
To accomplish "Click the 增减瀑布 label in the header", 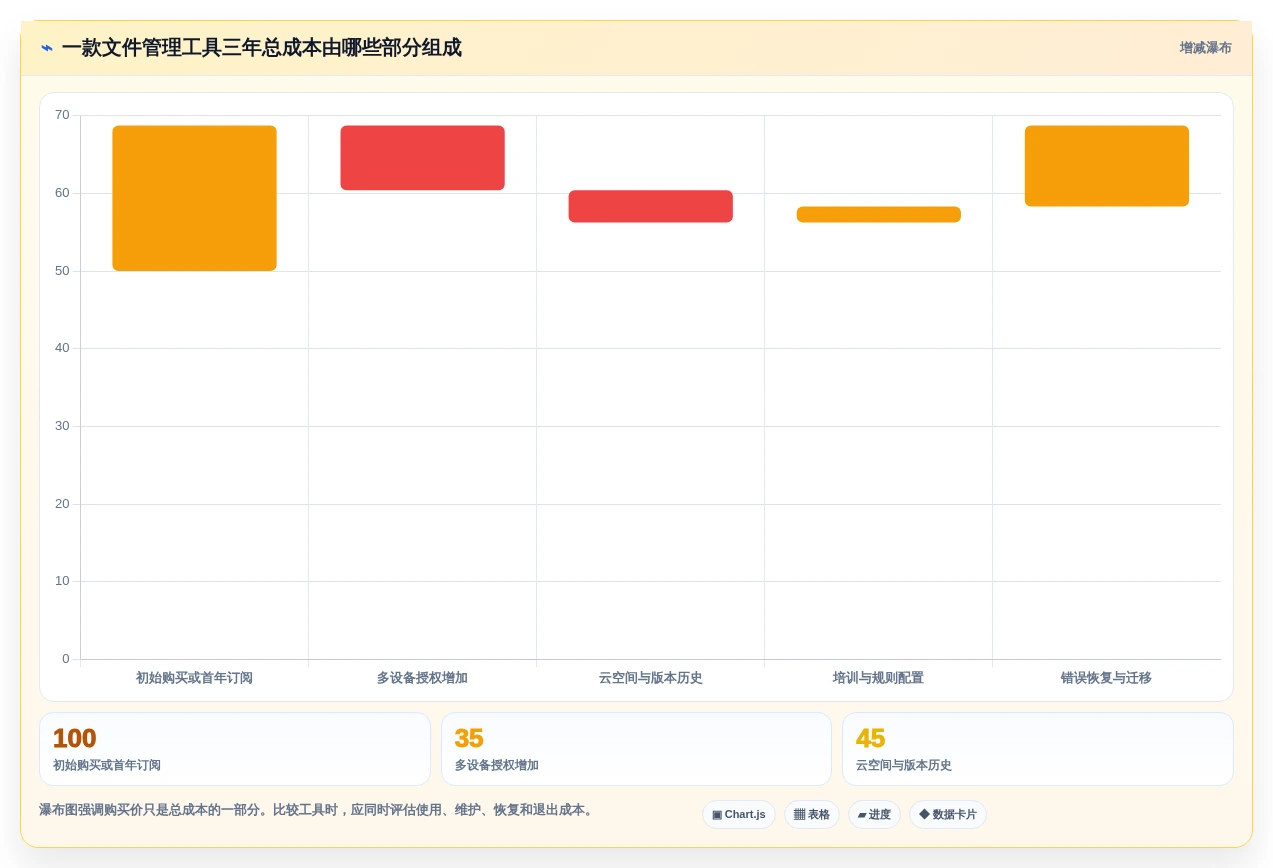I will coord(1205,48).
